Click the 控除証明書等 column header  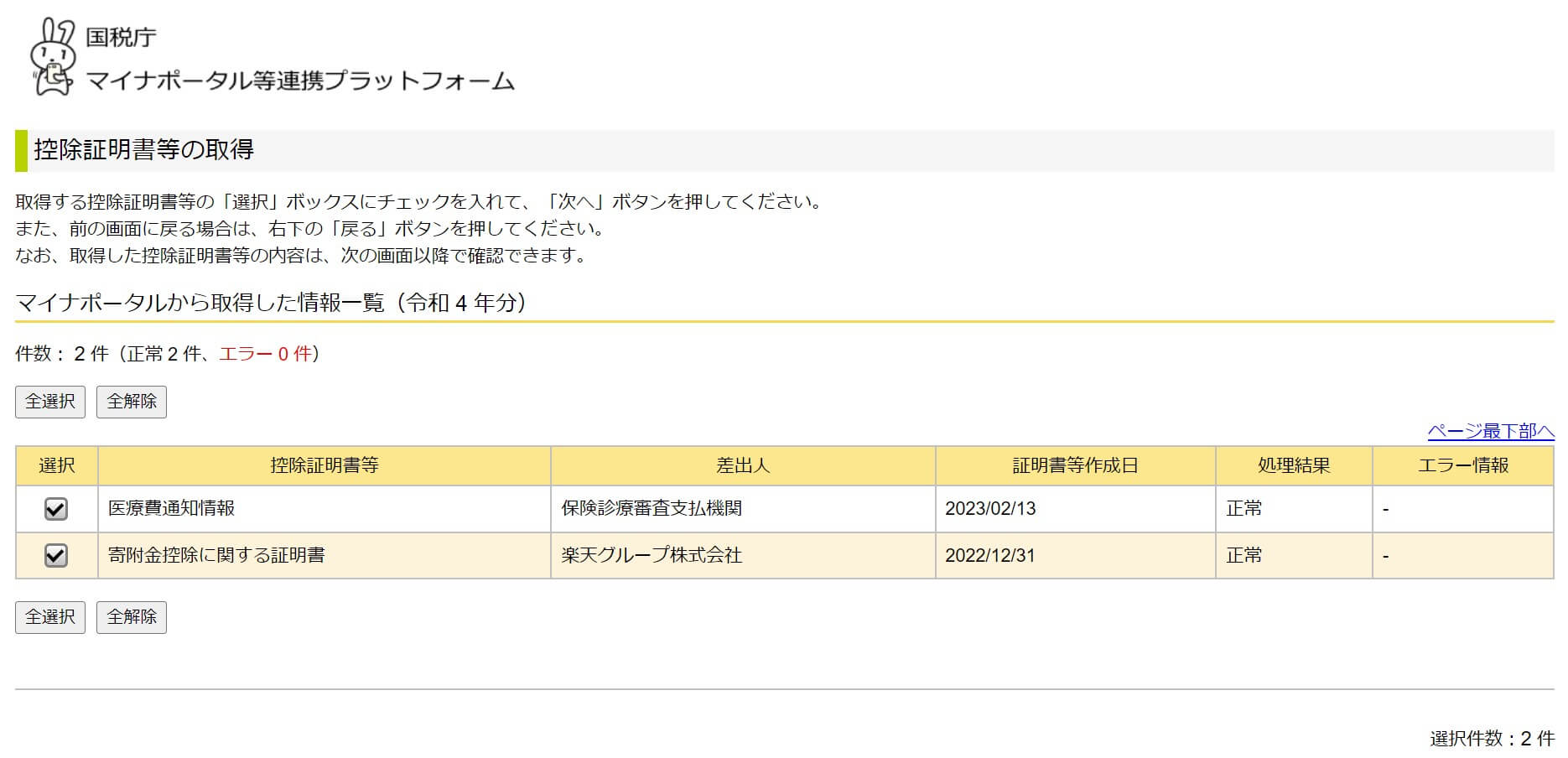(325, 465)
